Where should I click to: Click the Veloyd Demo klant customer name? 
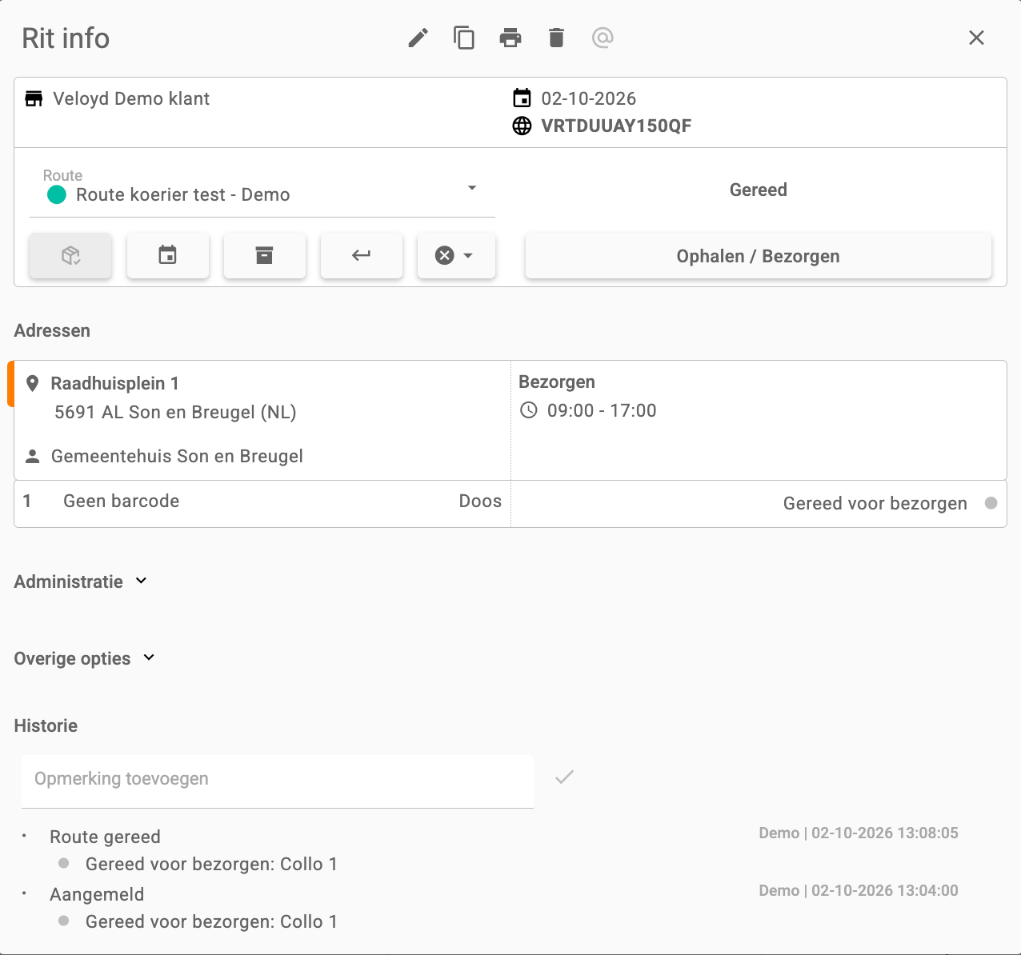131,98
